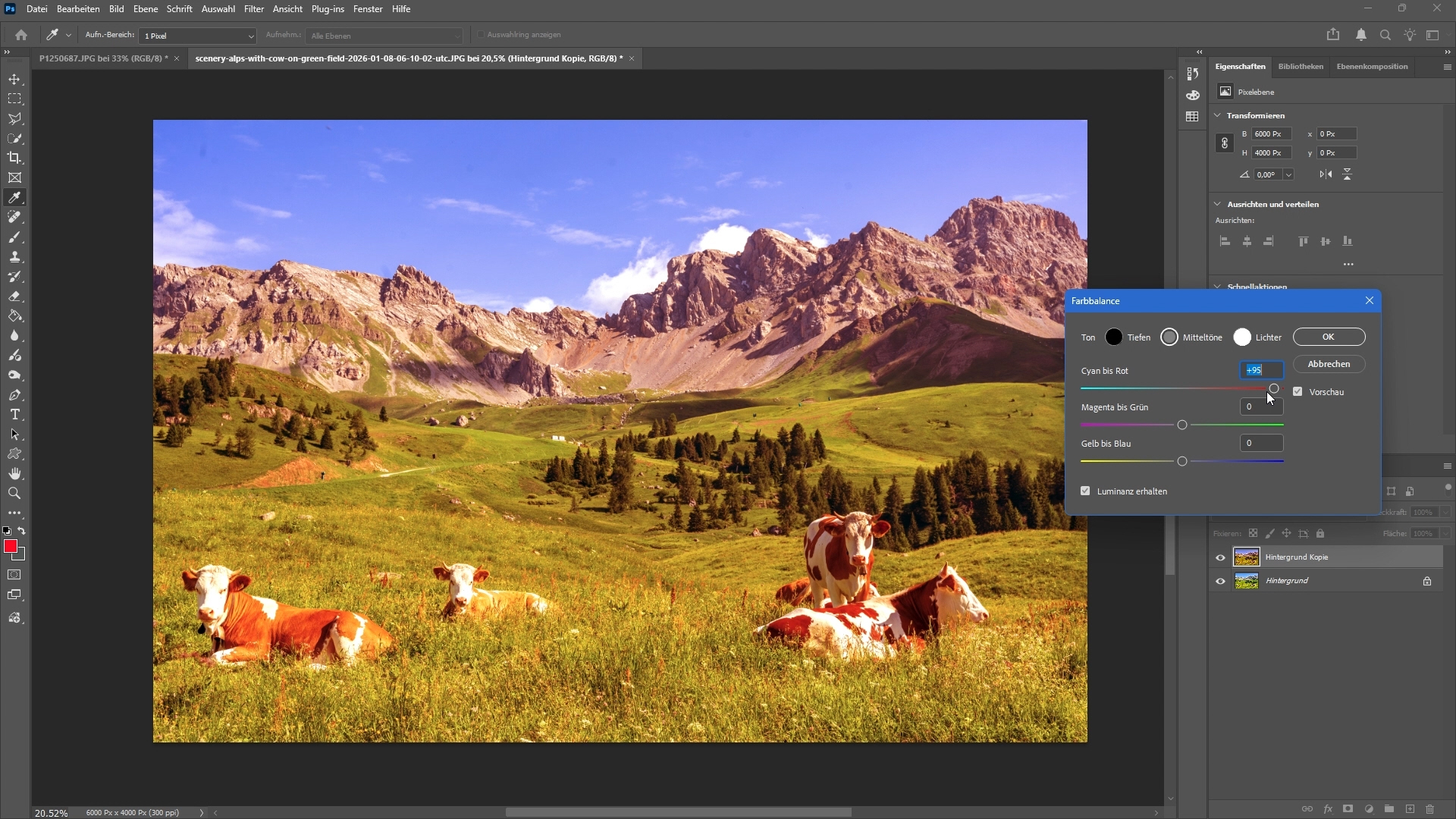This screenshot has width=1456, height=819.
Task: Click the notifications bell icon
Action: click(x=1361, y=35)
